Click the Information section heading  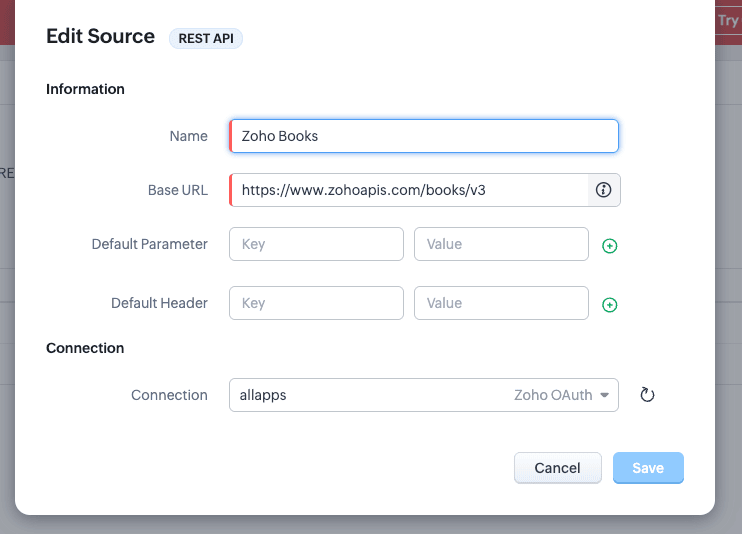(85, 89)
